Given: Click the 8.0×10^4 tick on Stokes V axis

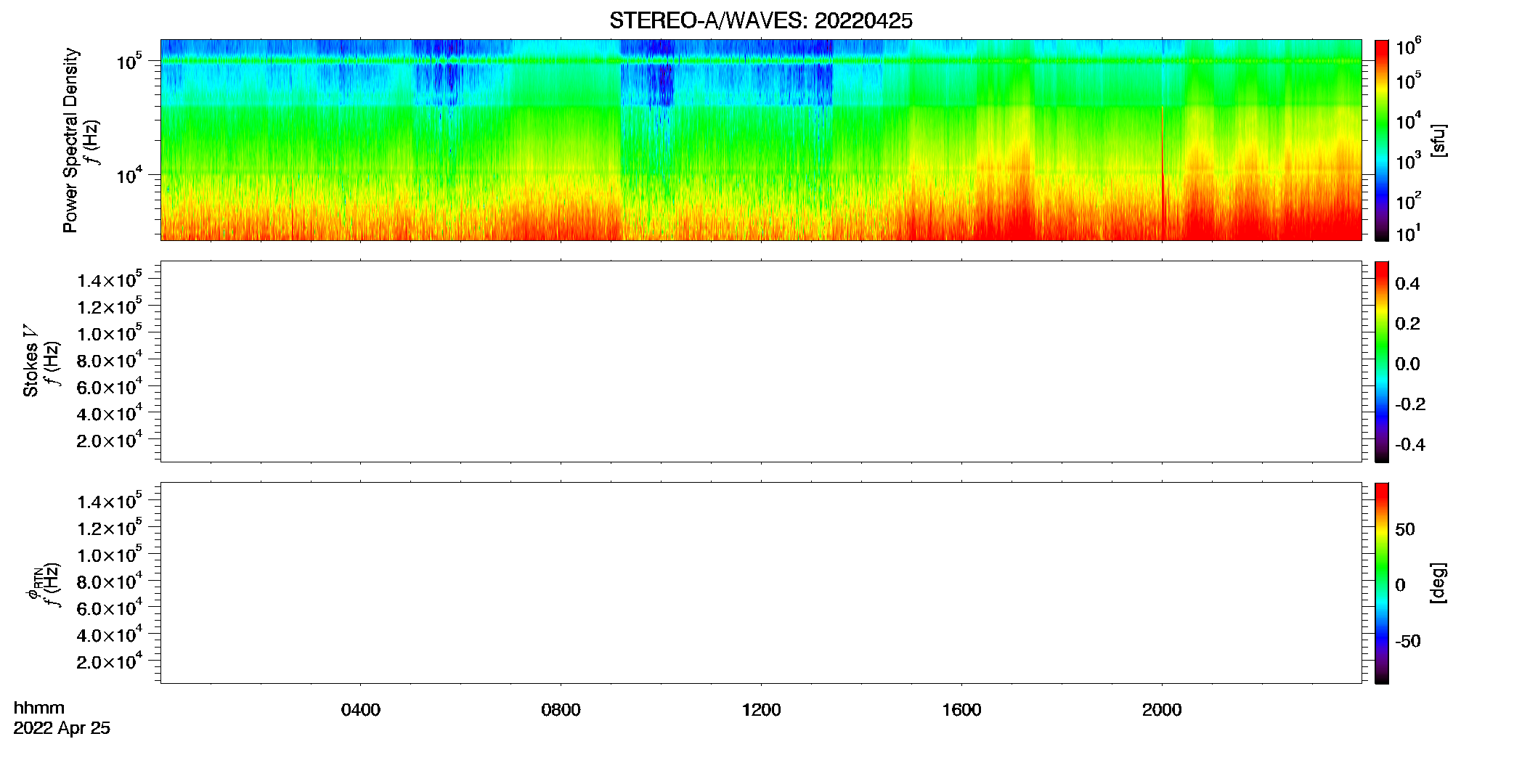Looking at the screenshot, I should [x=110, y=359].
